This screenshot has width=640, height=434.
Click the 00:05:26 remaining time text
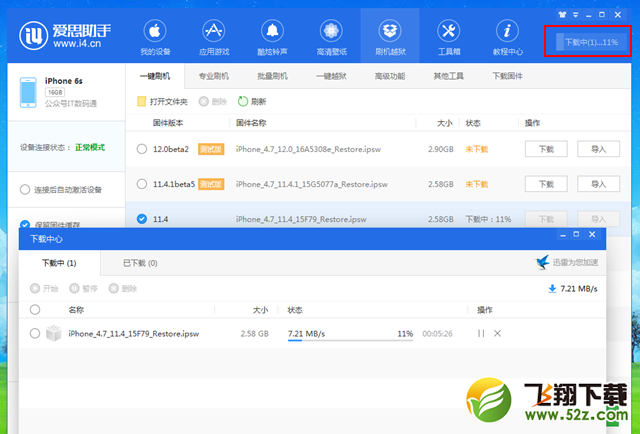click(x=438, y=334)
